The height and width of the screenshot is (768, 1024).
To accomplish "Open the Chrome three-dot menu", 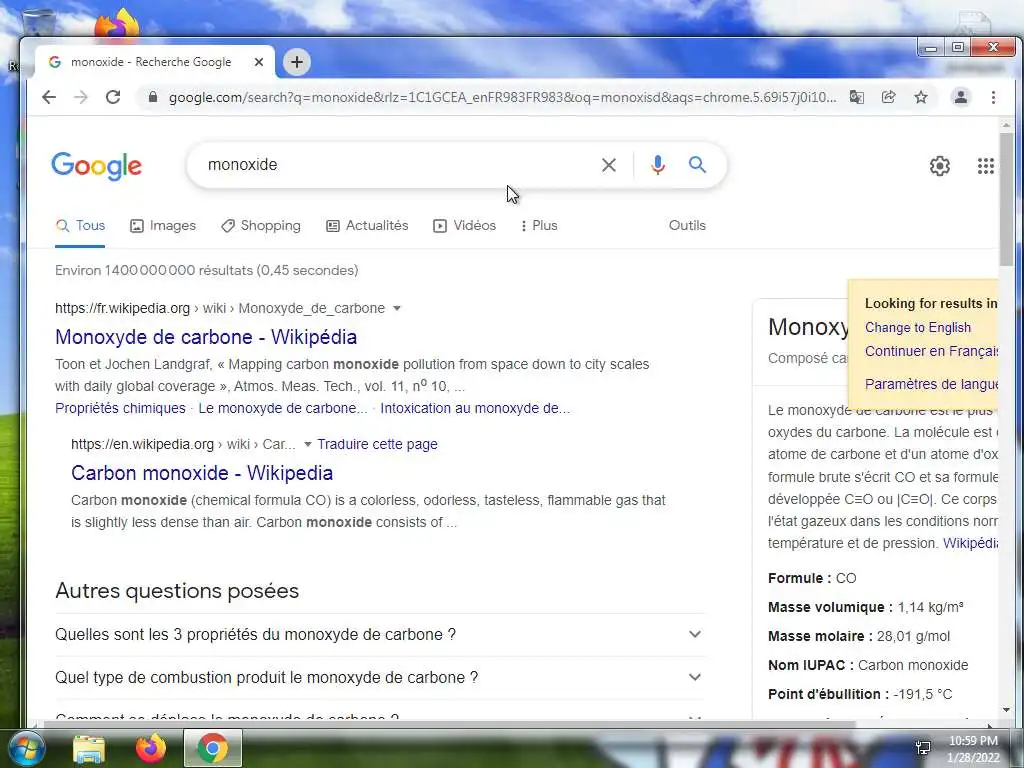I will 993,97.
